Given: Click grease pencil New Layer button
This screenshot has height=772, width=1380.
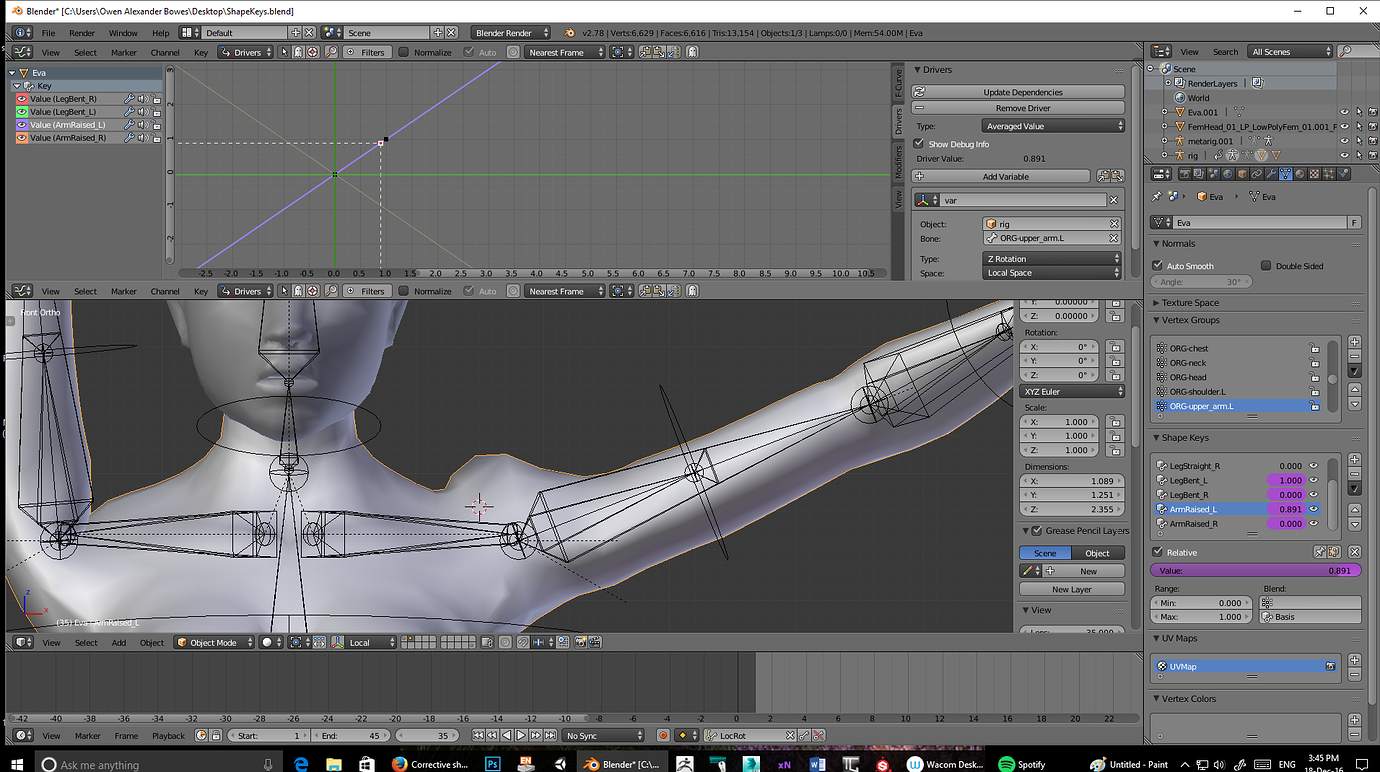Looking at the screenshot, I should [x=1072, y=589].
